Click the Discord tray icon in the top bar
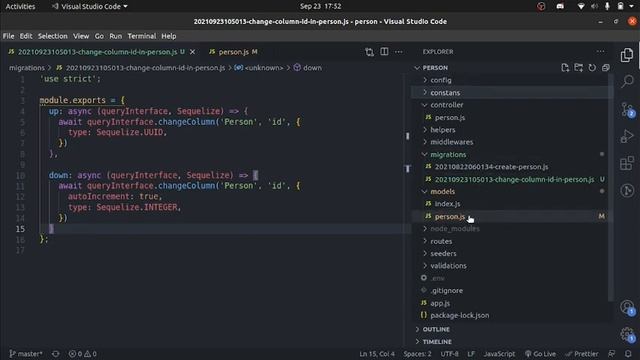 coord(560,6)
